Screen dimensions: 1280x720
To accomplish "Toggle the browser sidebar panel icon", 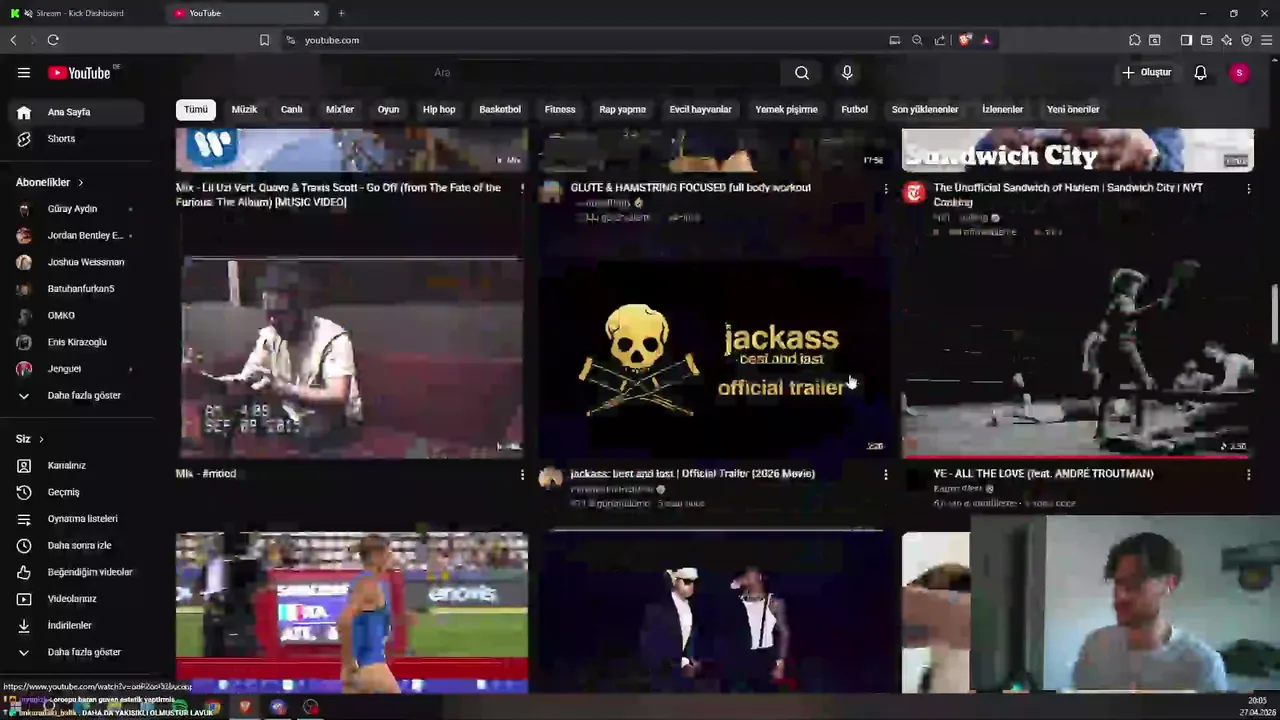I will point(1186,40).
